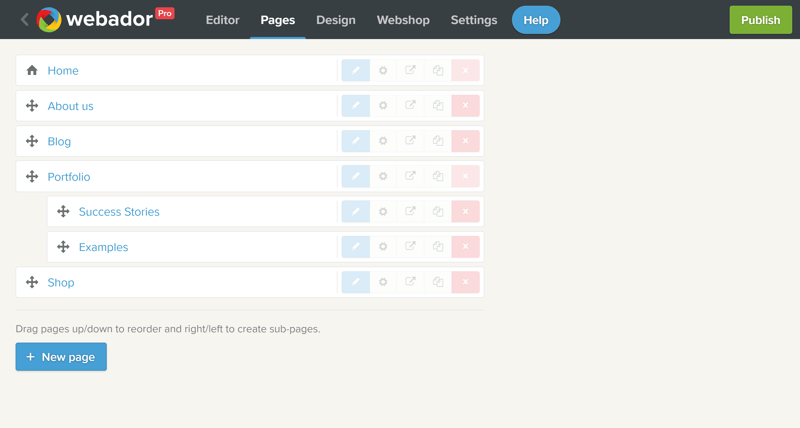Duplicate the Portfolio page using copy icon

tap(438, 177)
